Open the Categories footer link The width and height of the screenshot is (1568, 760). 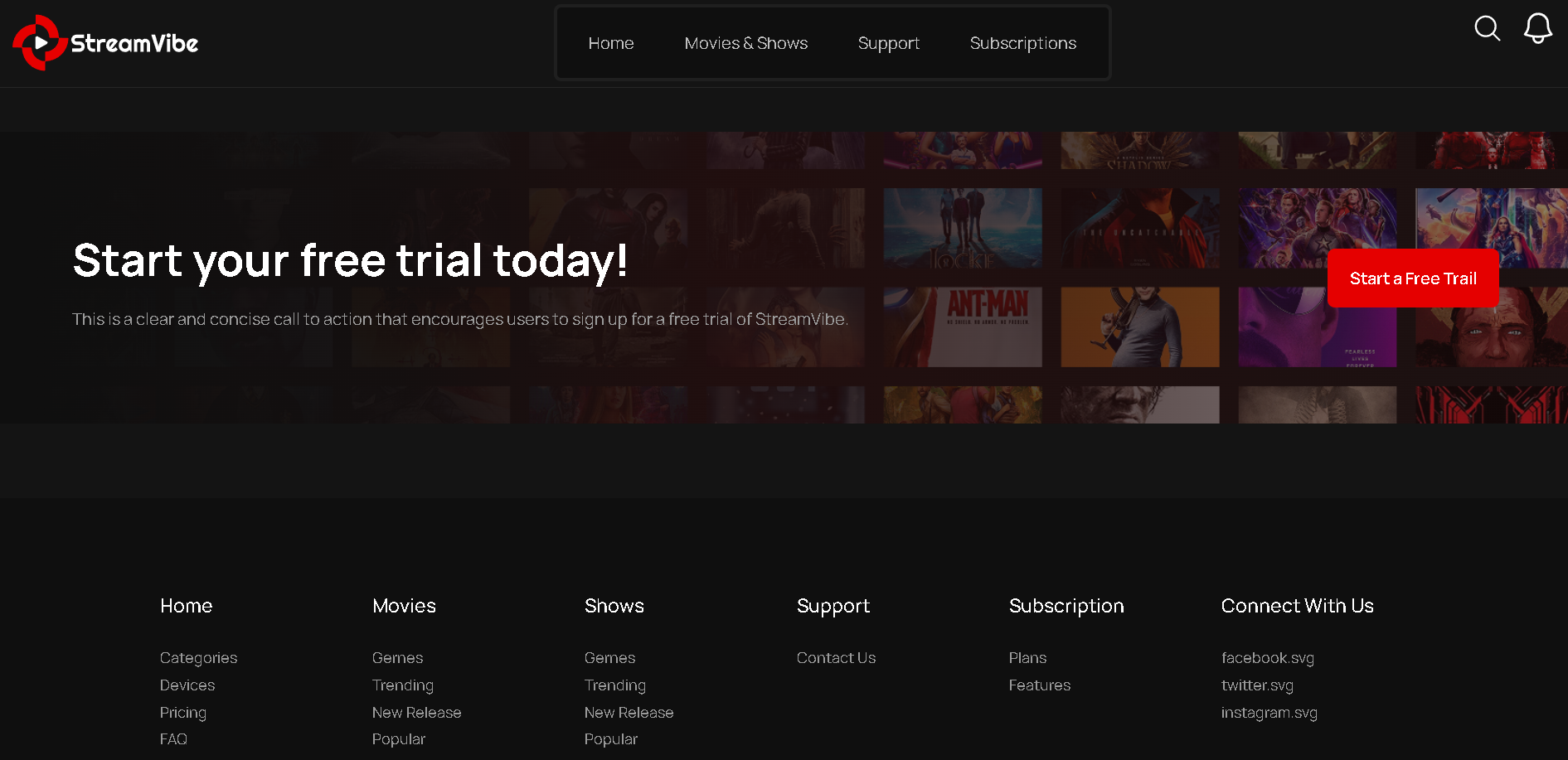coord(199,658)
